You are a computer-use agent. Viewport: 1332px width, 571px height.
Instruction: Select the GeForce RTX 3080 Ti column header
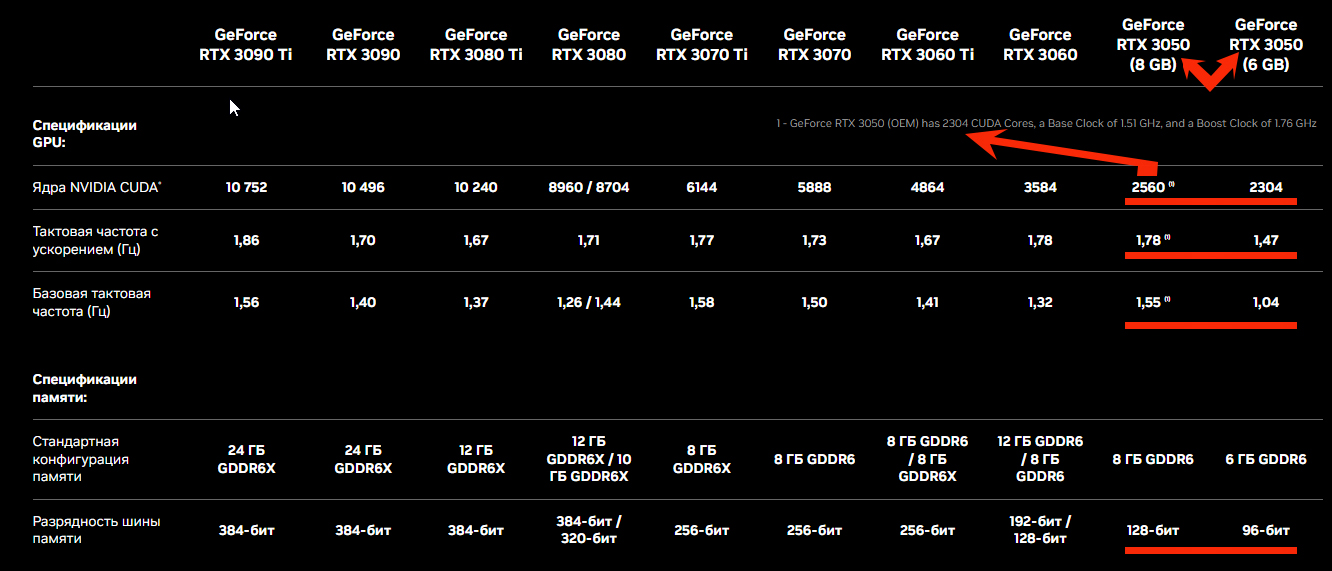(476, 45)
